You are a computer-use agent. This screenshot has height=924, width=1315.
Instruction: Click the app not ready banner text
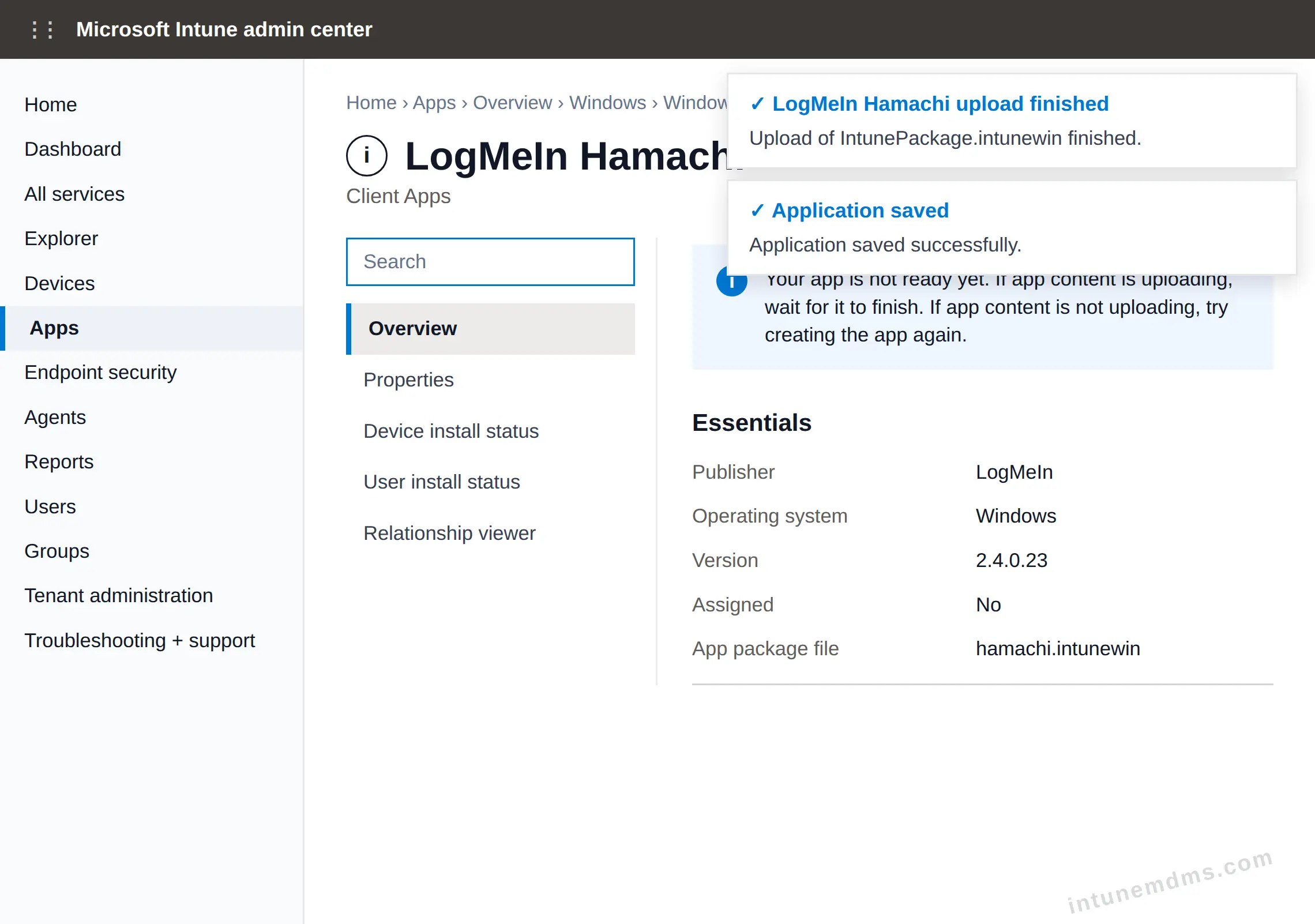tap(998, 309)
